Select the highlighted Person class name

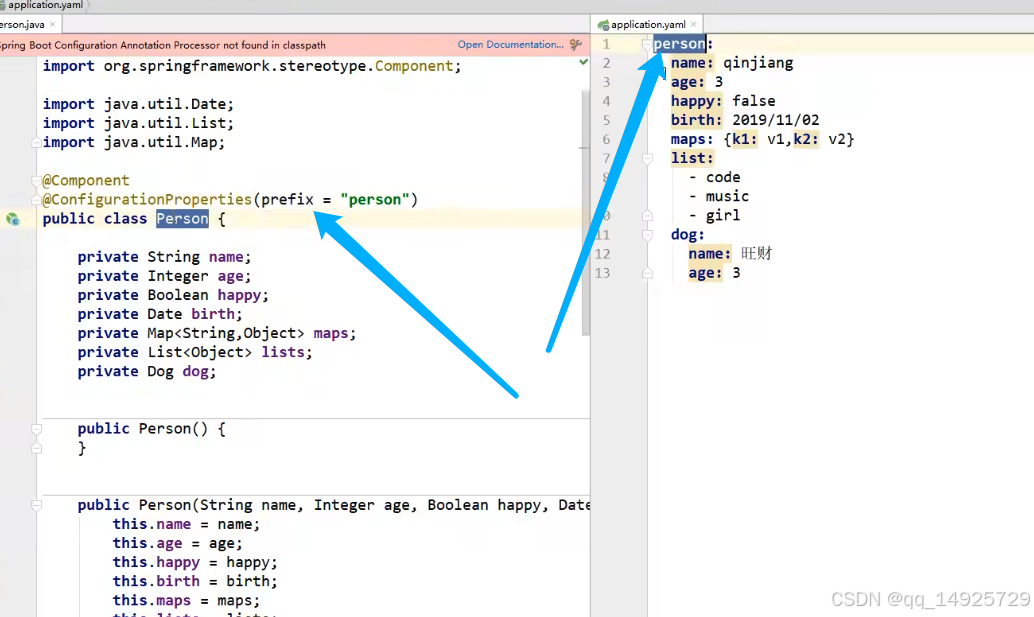pyautogui.click(x=181, y=218)
